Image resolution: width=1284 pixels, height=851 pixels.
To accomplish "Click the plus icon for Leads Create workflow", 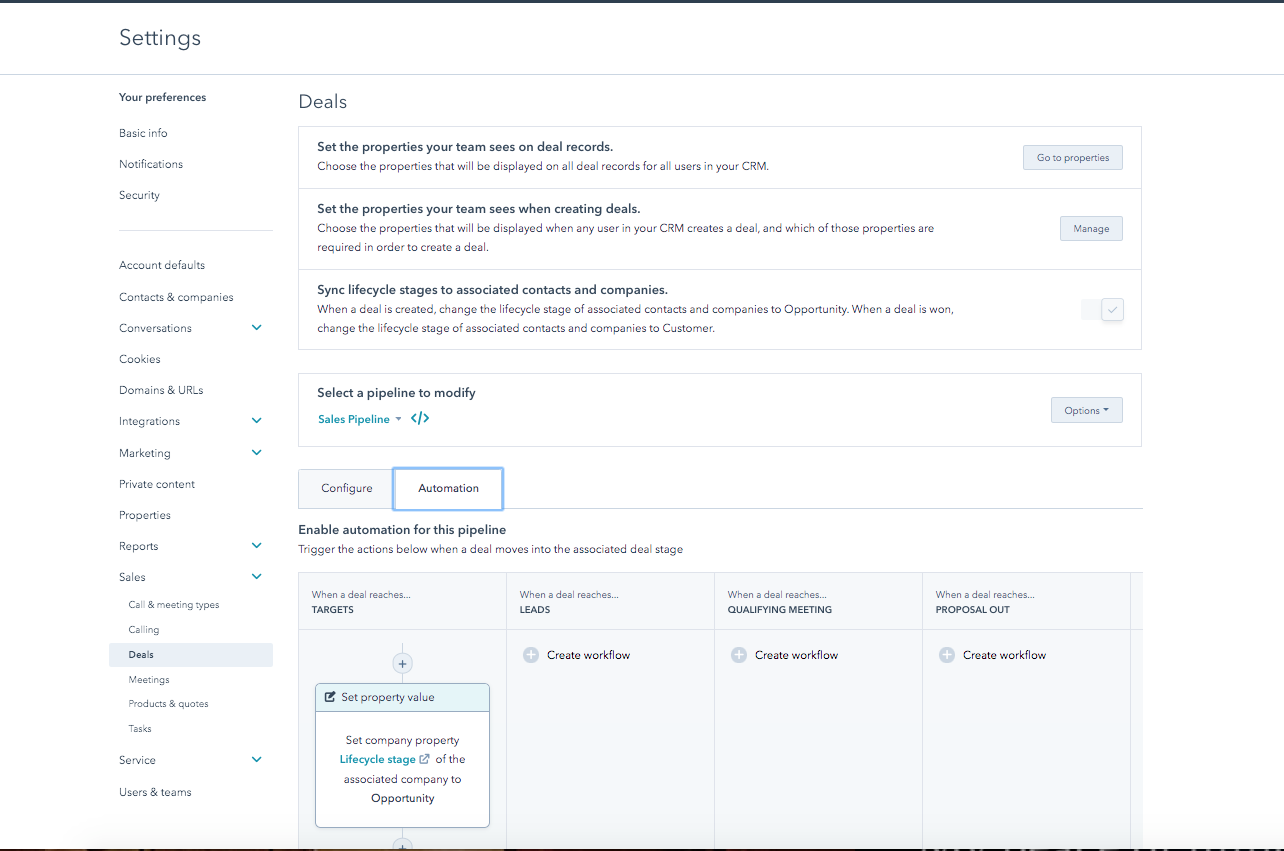I will tap(530, 655).
